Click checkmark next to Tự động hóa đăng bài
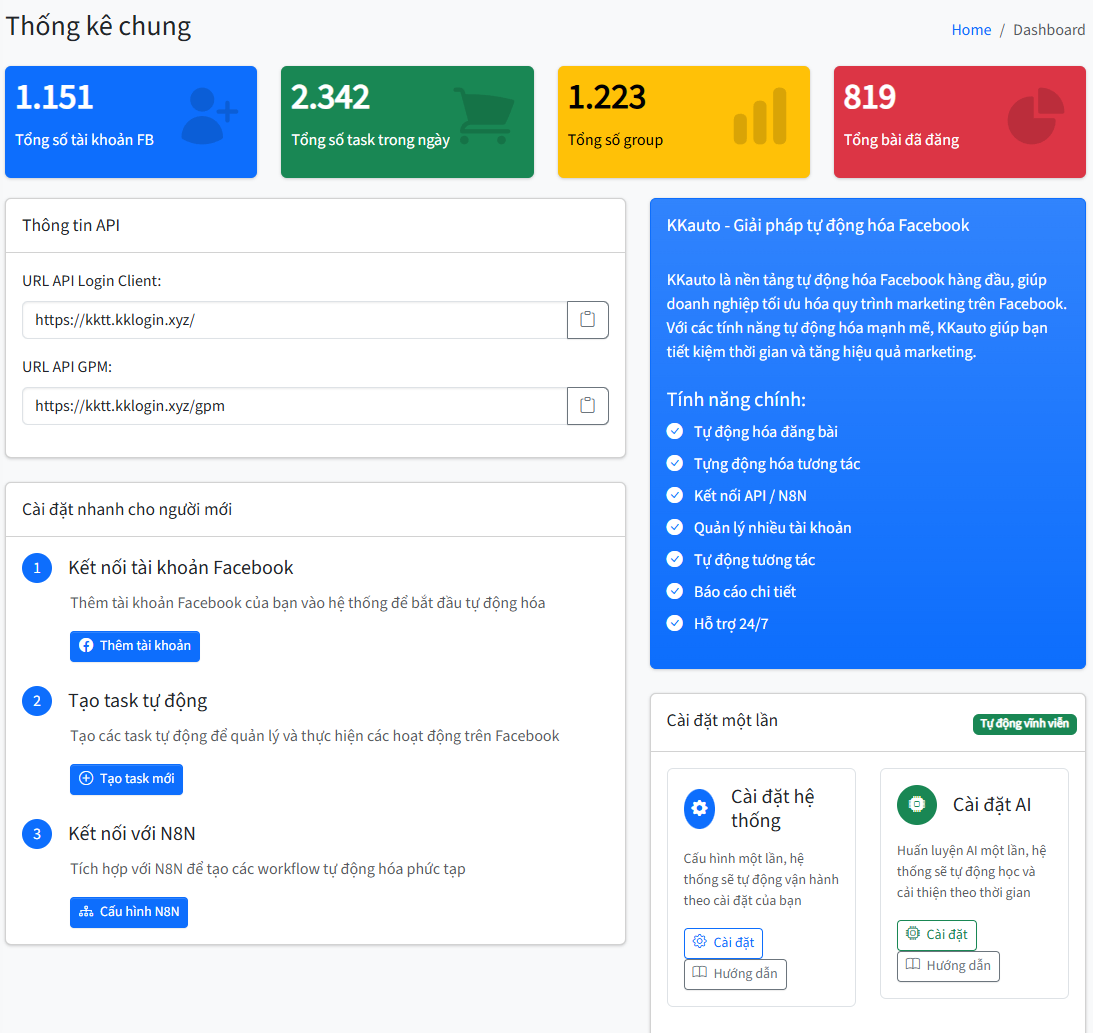 click(x=675, y=431)
